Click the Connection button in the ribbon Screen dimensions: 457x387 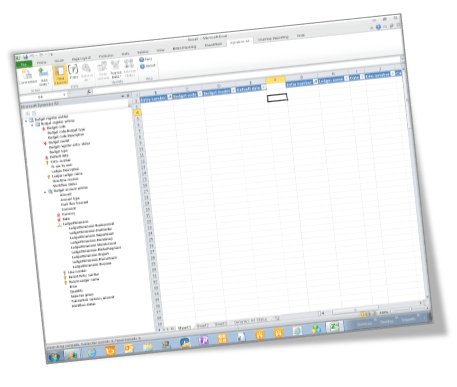(27, 77)
